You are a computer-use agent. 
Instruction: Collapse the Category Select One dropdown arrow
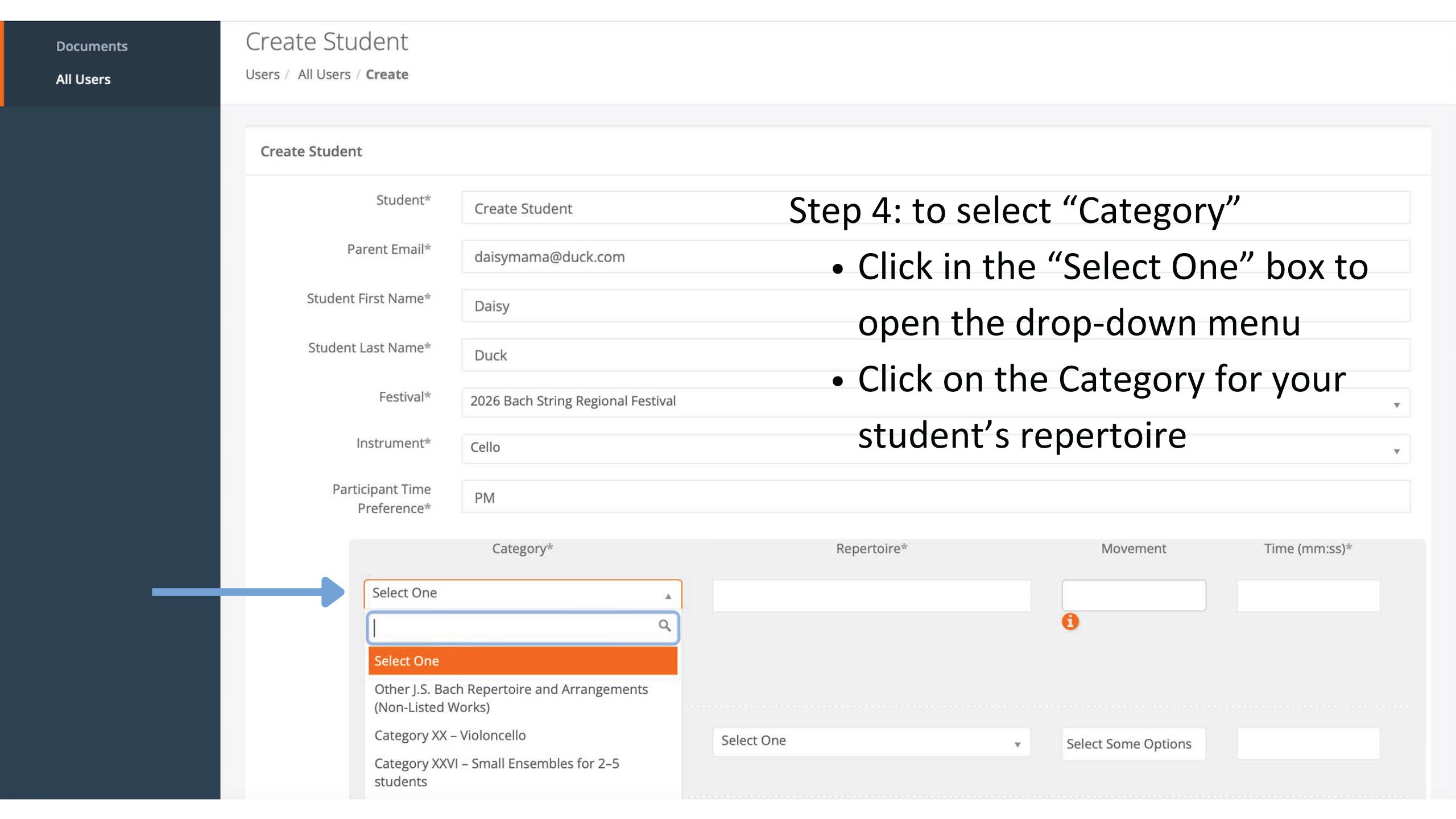pyautogui.click(x=668, y=595)
